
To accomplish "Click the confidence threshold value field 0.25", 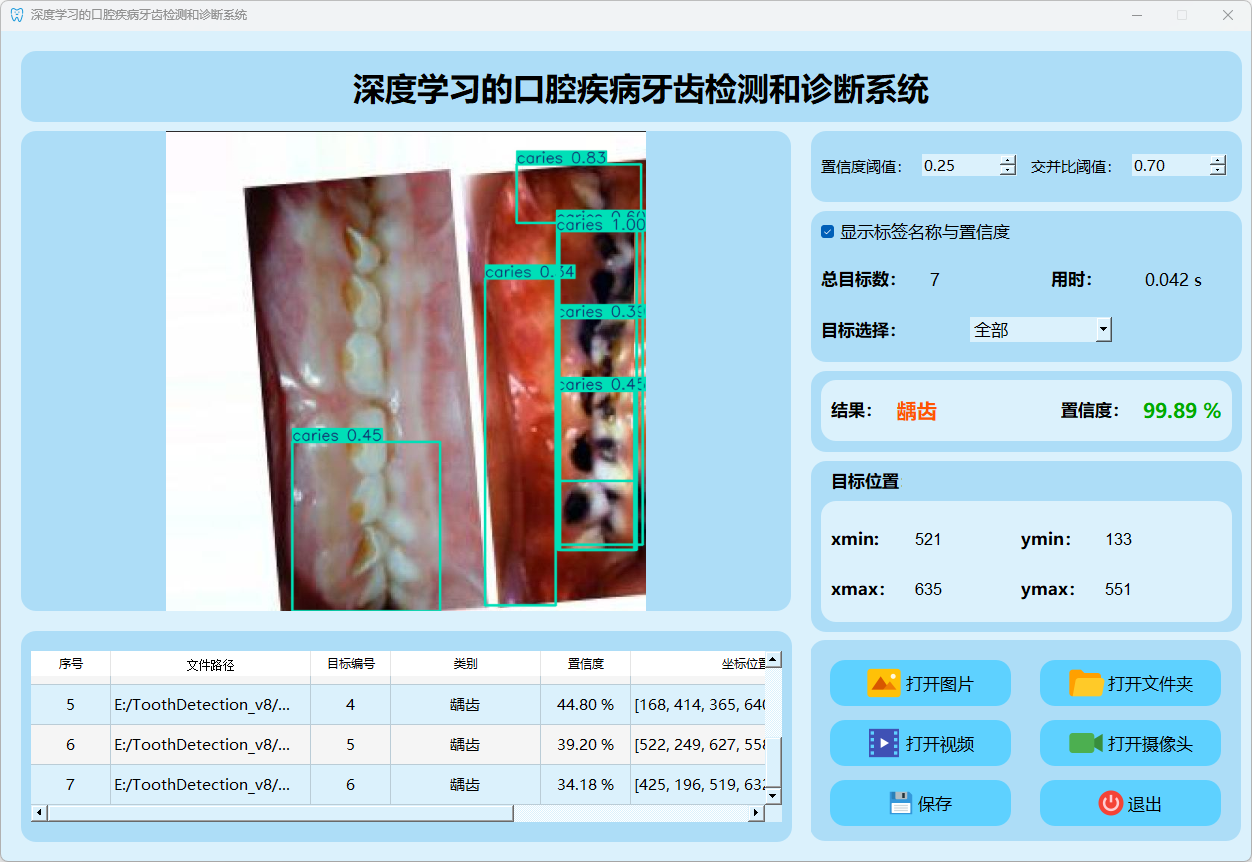I will click(x=958, y=166).
